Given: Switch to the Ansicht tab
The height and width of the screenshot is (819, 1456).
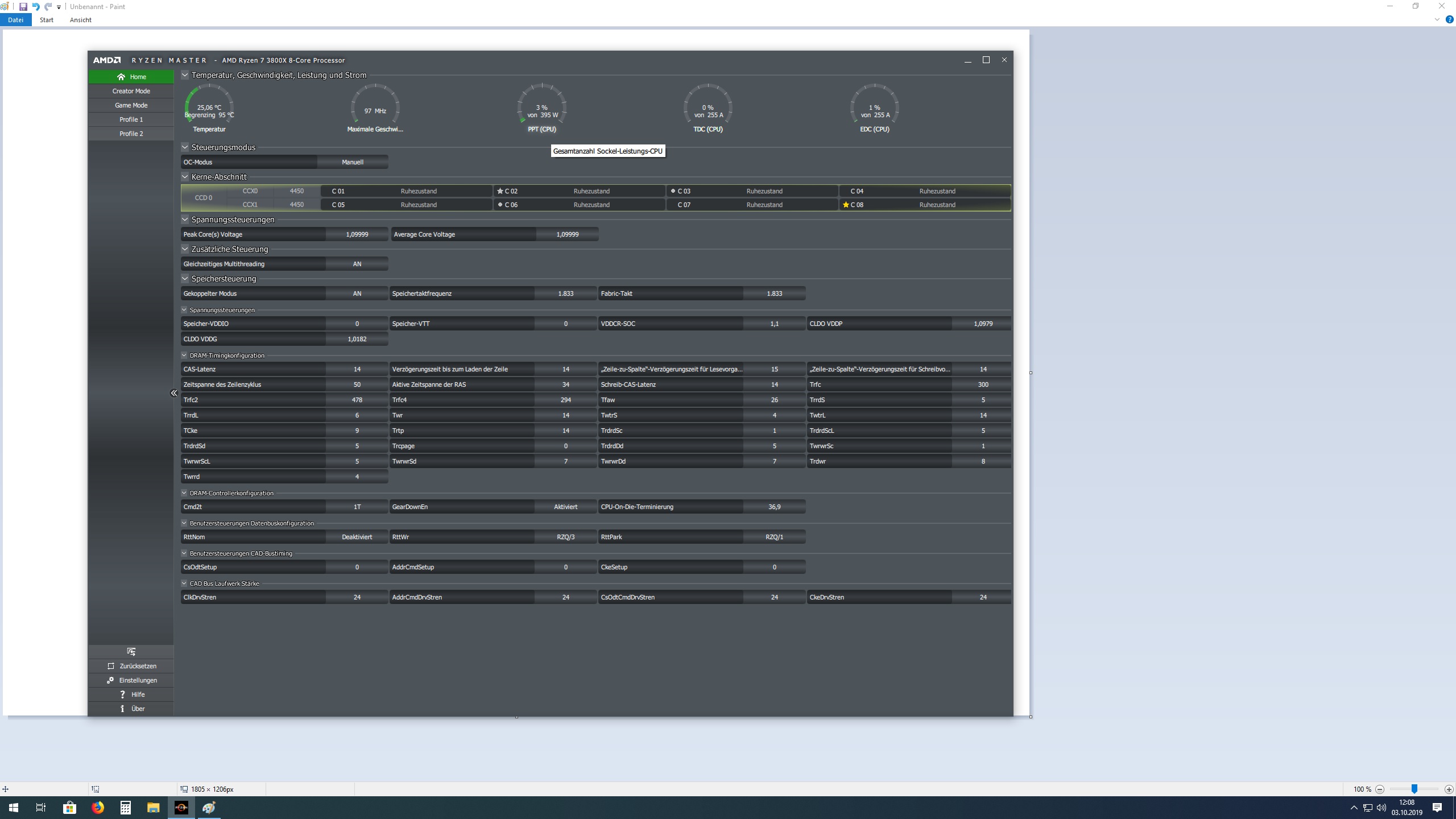Looking at the screenshot, I should click(80, 20).
